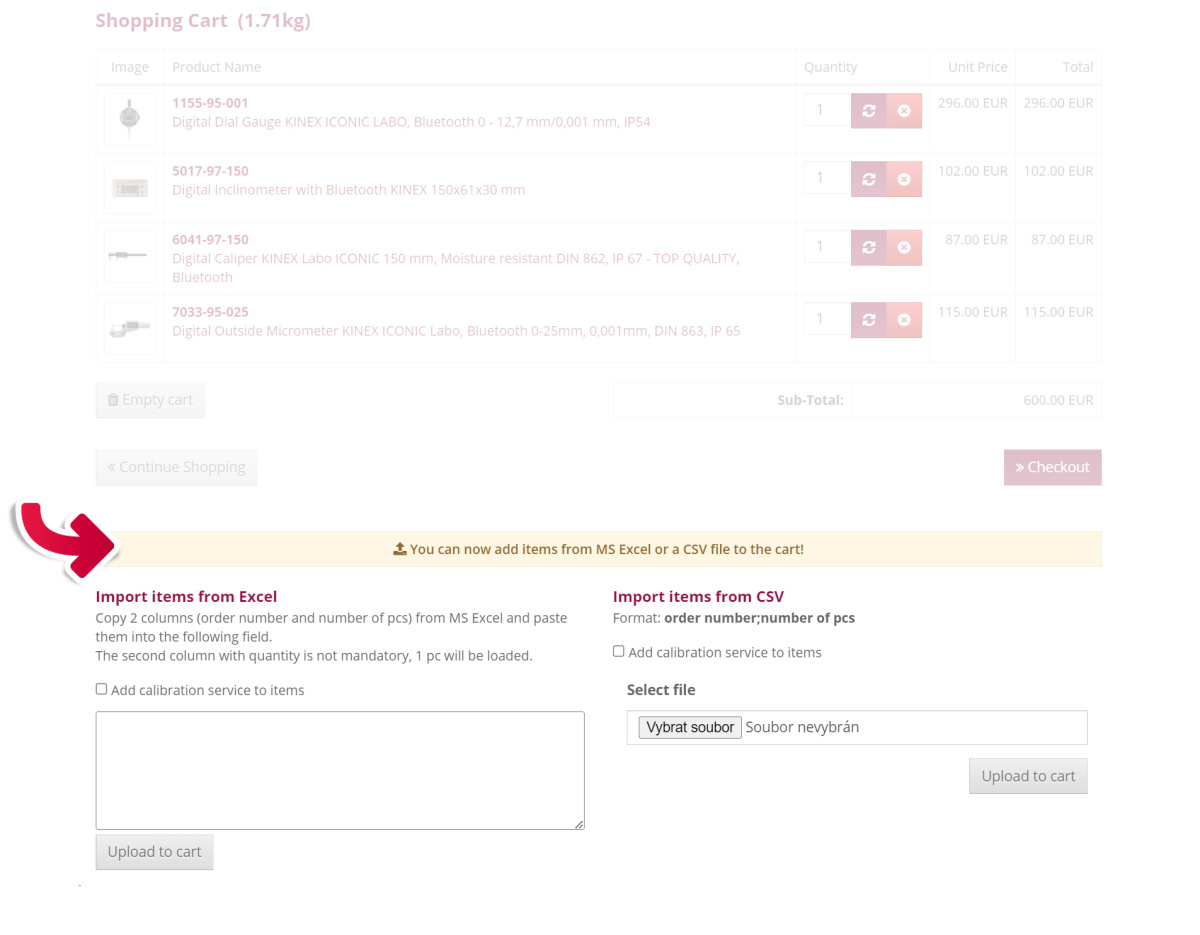Delete Digital Caliper item from cart

pyautogui.click(x=904, y=248)
